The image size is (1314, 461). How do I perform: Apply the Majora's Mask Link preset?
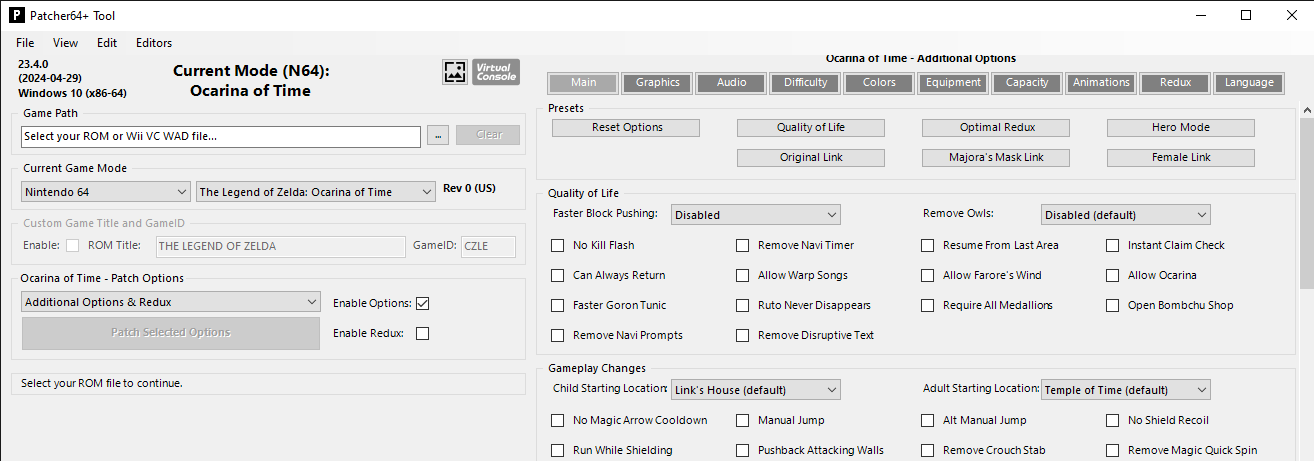click(996, 158)
